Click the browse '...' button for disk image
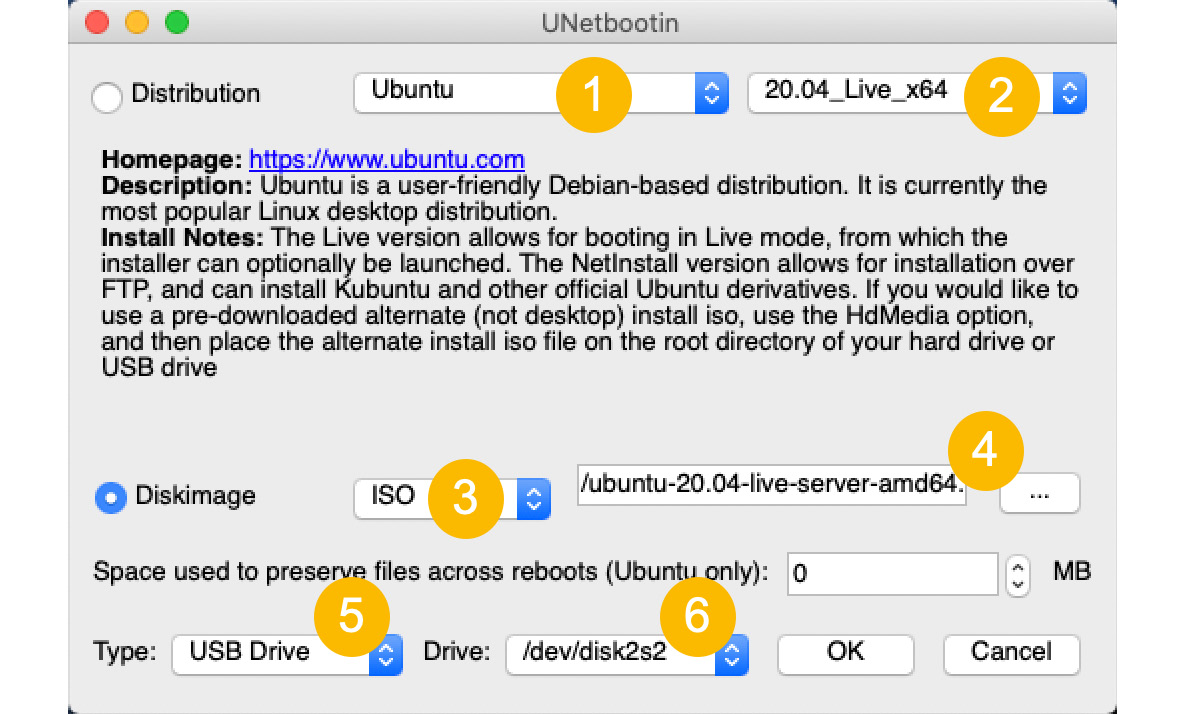This screenshot has height=714, width=1186. [1039, 494]
